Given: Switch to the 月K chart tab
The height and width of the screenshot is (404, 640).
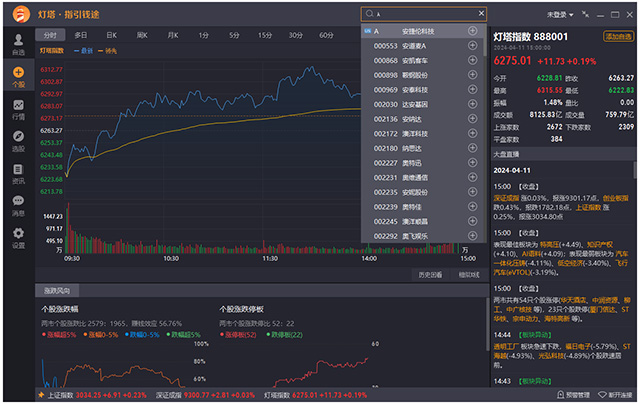Looking at the screenshot, I should (173, 35).
